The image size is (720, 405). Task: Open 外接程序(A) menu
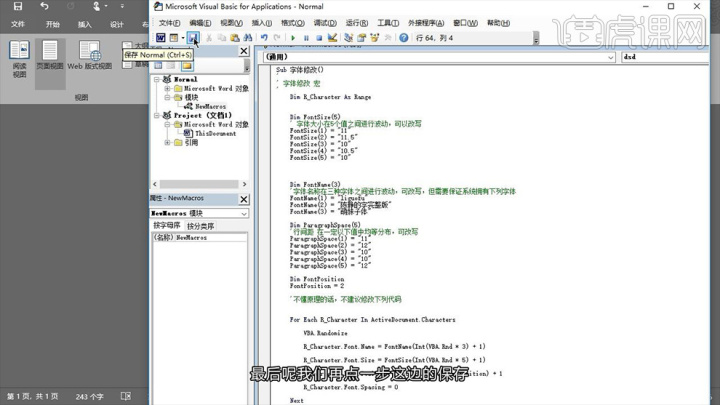tap(426, 23)
